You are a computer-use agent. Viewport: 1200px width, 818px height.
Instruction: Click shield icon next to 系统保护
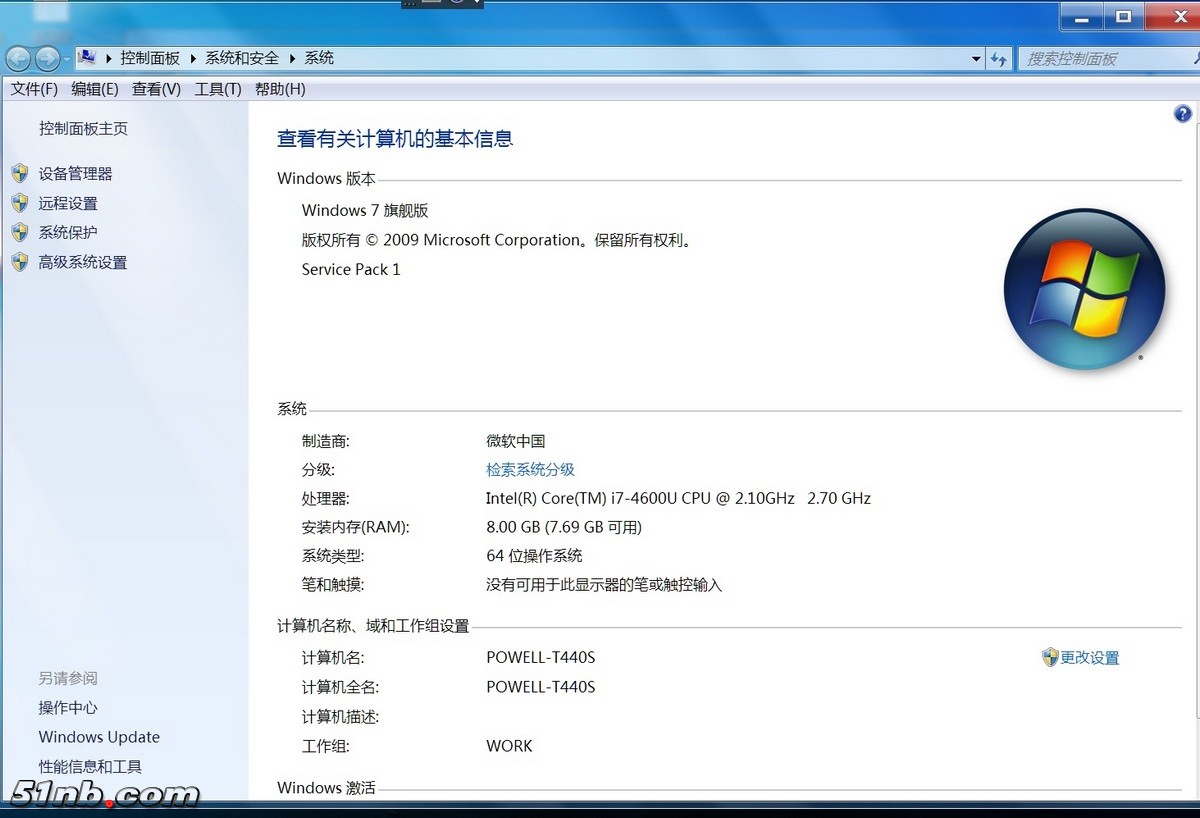pos(20,233)
